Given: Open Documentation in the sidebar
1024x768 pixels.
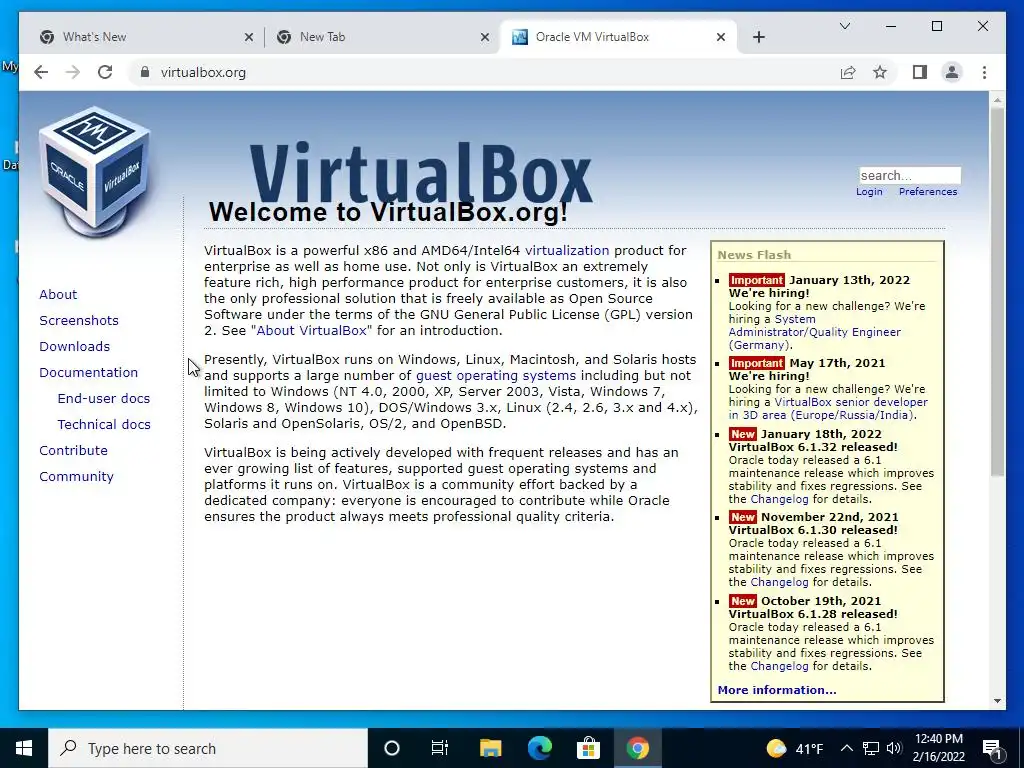Looking at the screenshot, I should pos(89,373).
